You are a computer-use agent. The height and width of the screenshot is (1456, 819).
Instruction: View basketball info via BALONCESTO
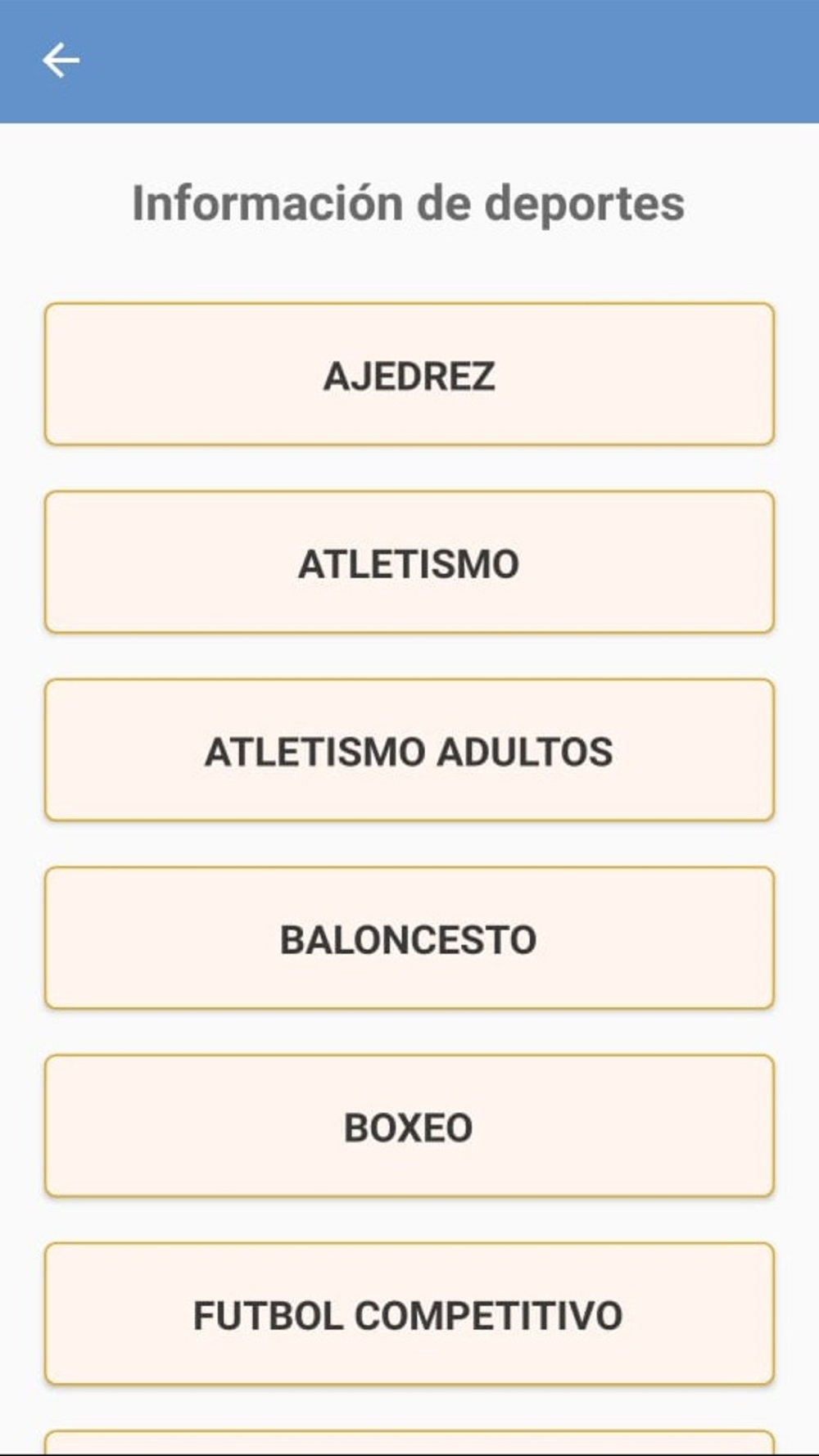point(409,938)
